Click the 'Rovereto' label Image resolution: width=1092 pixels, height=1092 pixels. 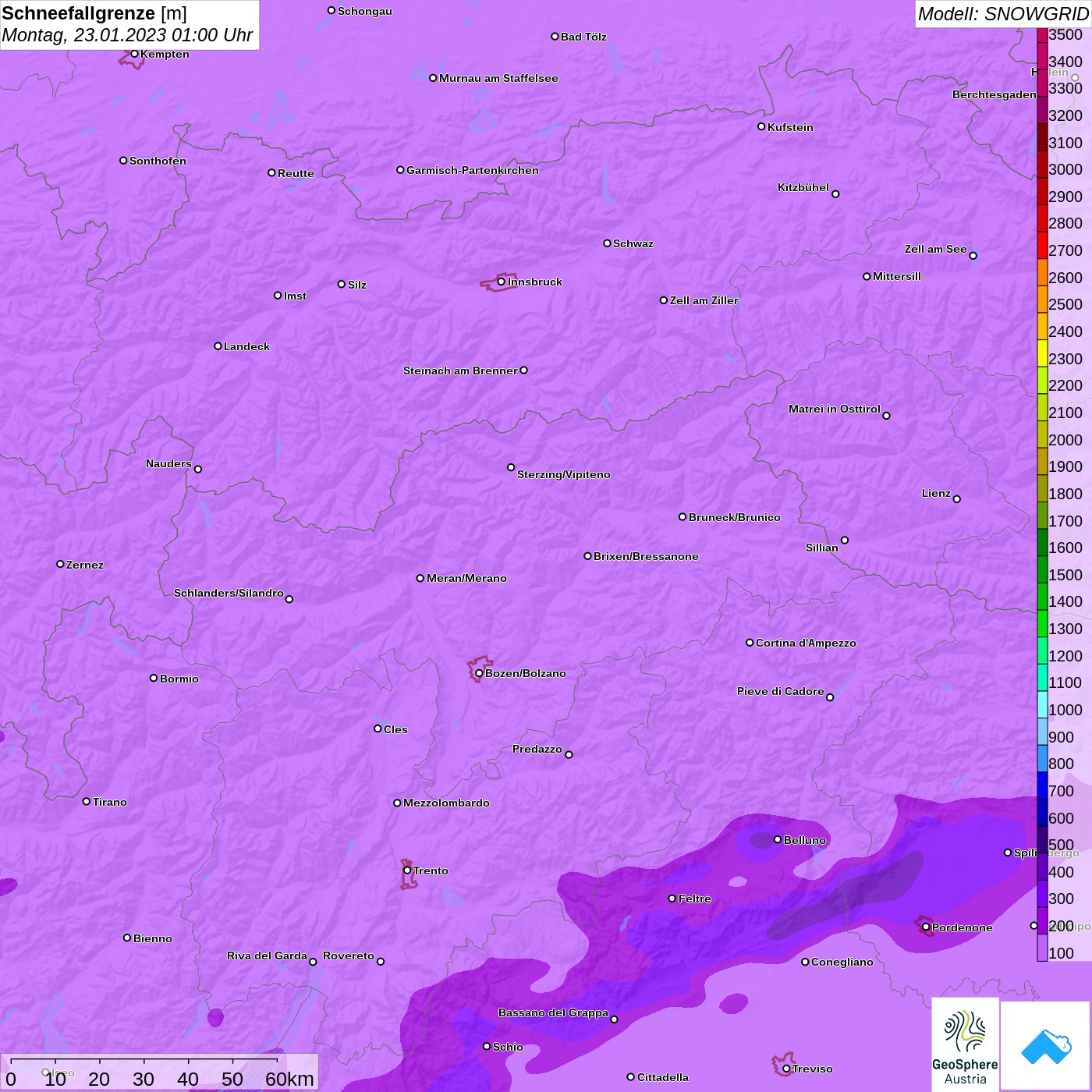(349, 955)
